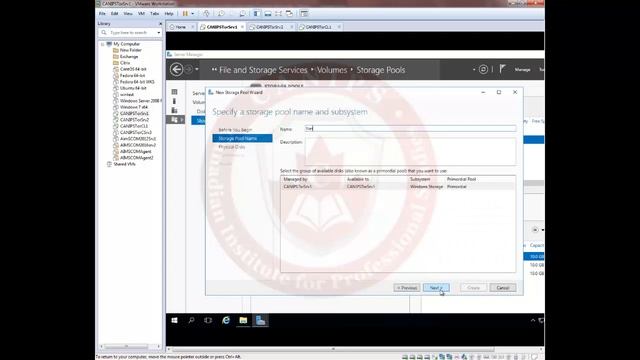The height and width of the screenshot is (360, 640).
Task: Click the Next button in wizard
Action: (436, 288)
